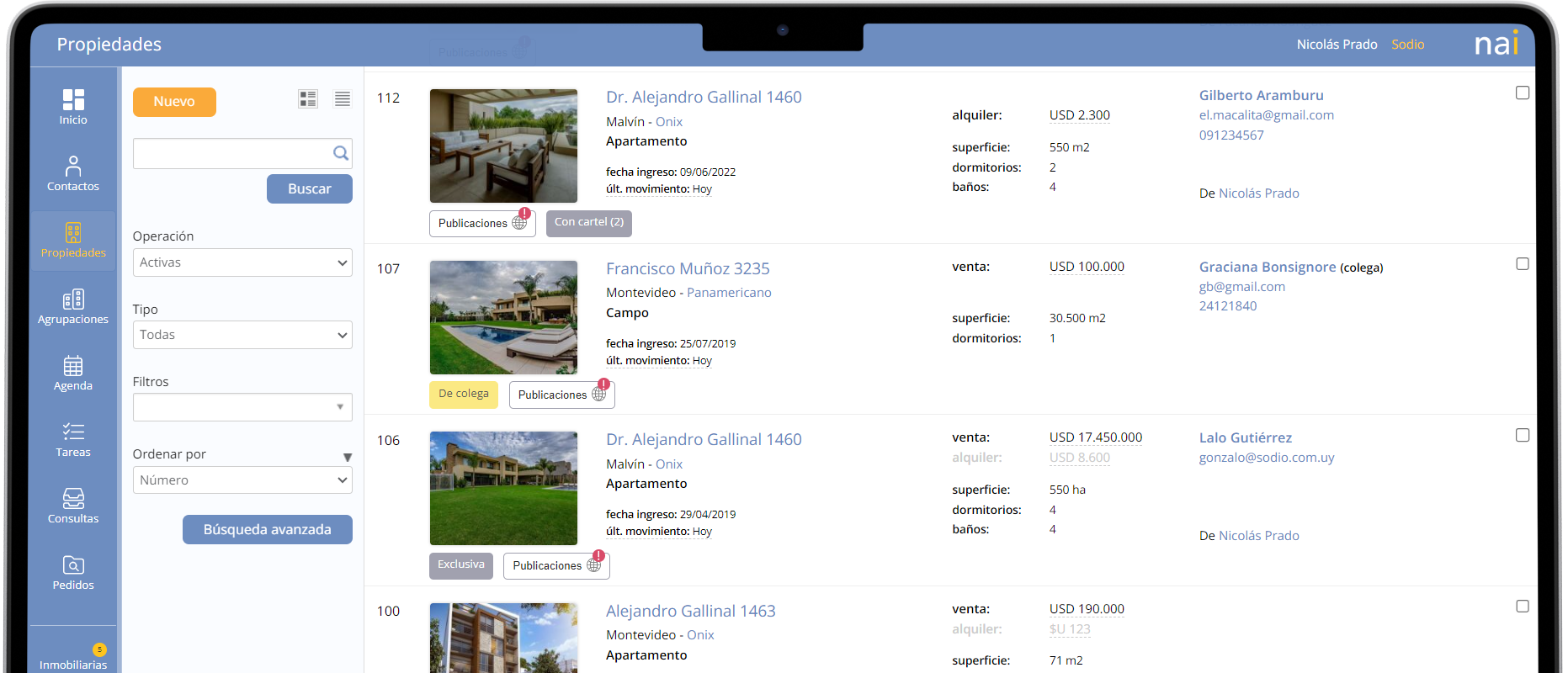
Task: Select the Propiedades sidebar tab
Action: tap(73, 240)
